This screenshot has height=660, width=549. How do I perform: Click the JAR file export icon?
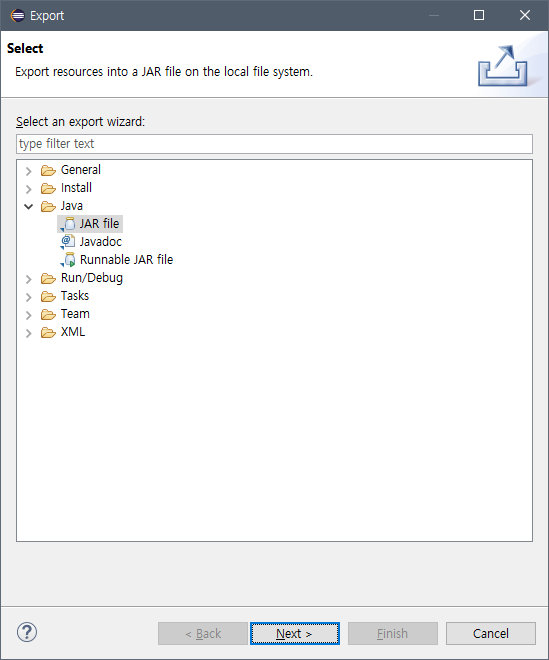click(x=68, y=224)
